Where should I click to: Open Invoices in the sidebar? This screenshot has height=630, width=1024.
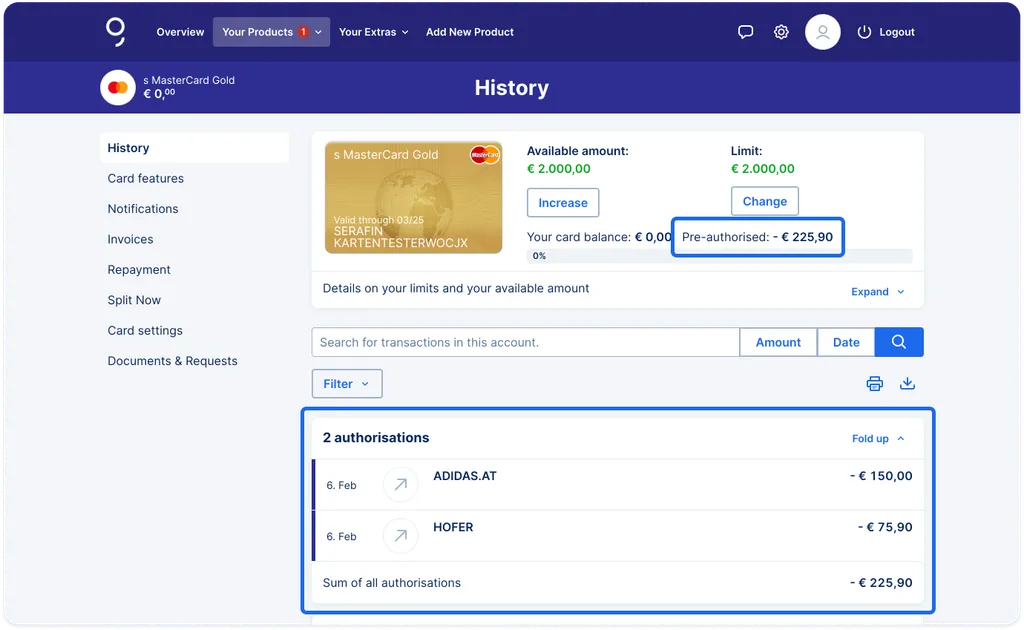point(131,240)
